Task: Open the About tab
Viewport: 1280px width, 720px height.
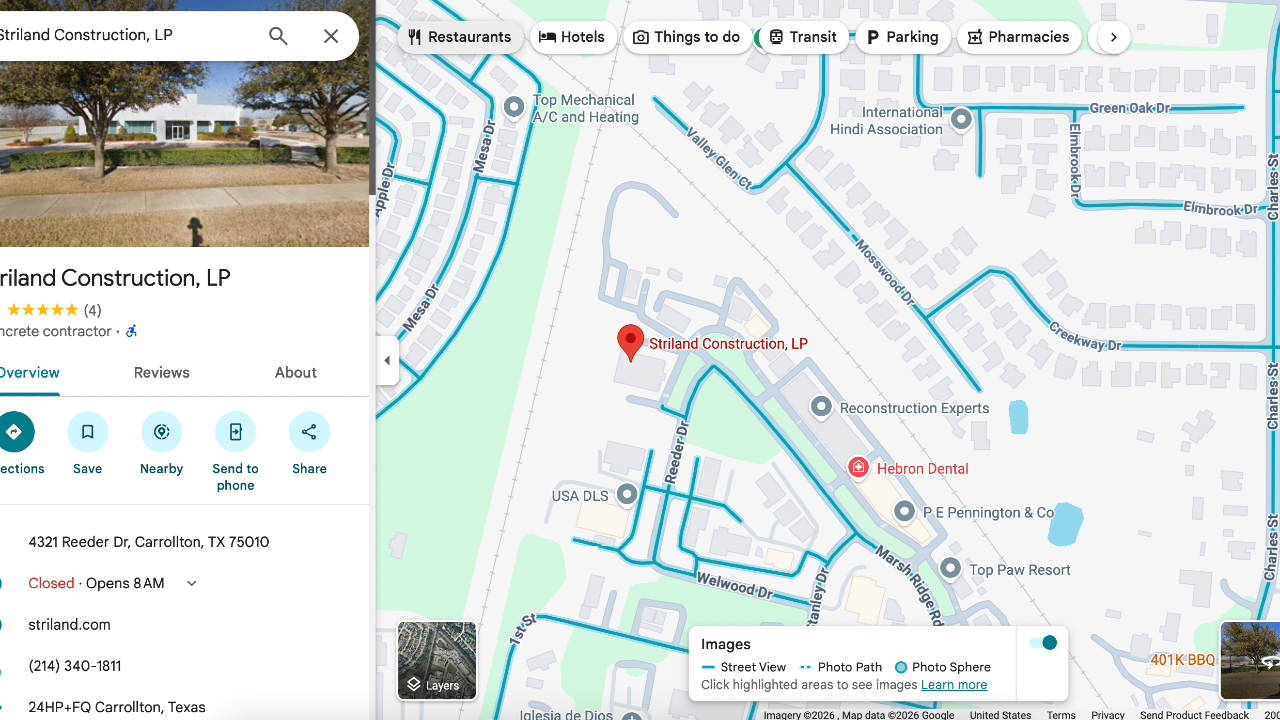Action: [296, 372]
